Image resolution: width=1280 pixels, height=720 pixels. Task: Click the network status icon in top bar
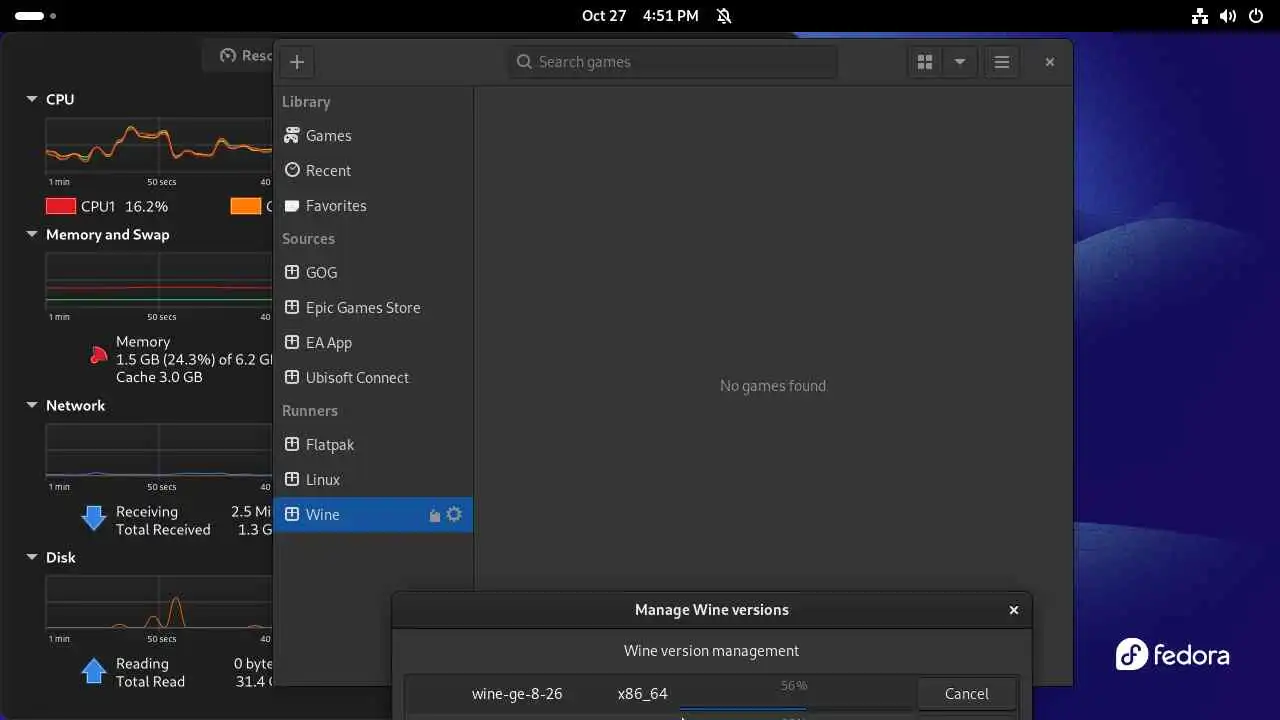(1200, 16)
